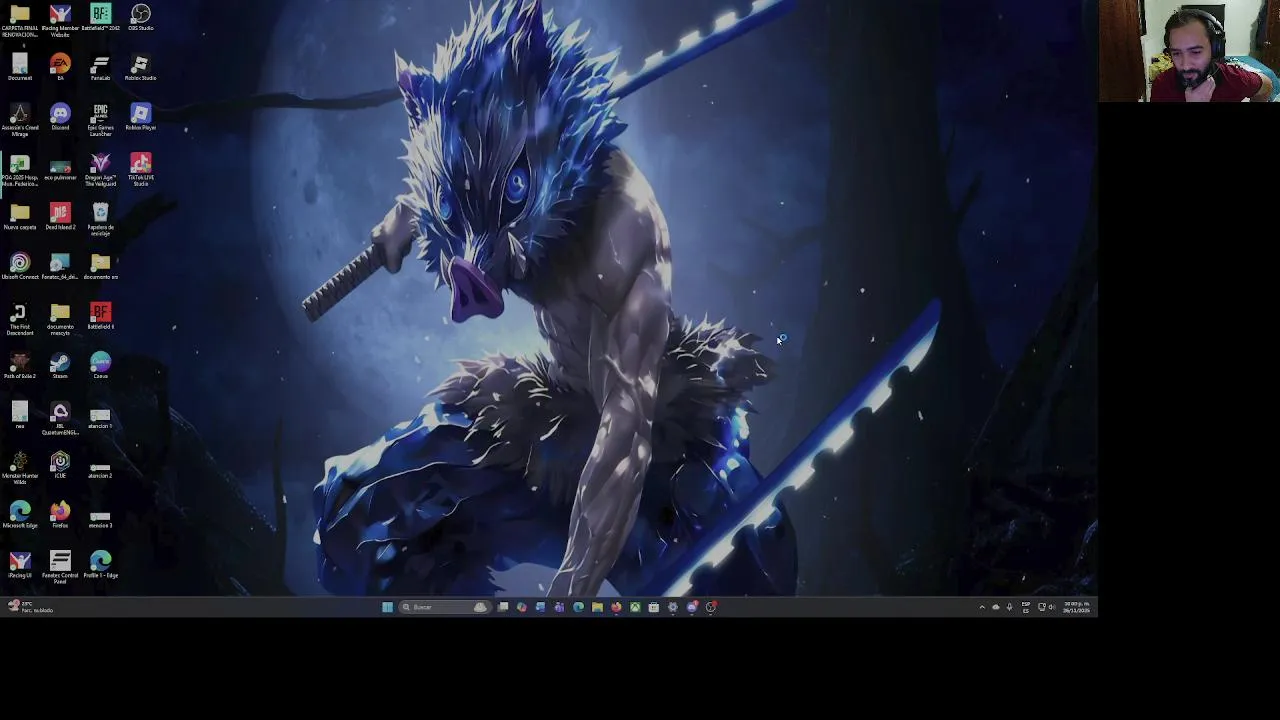Open the Papelera de reciclaje
The image size is (1280, 720).
click(100, 220)
